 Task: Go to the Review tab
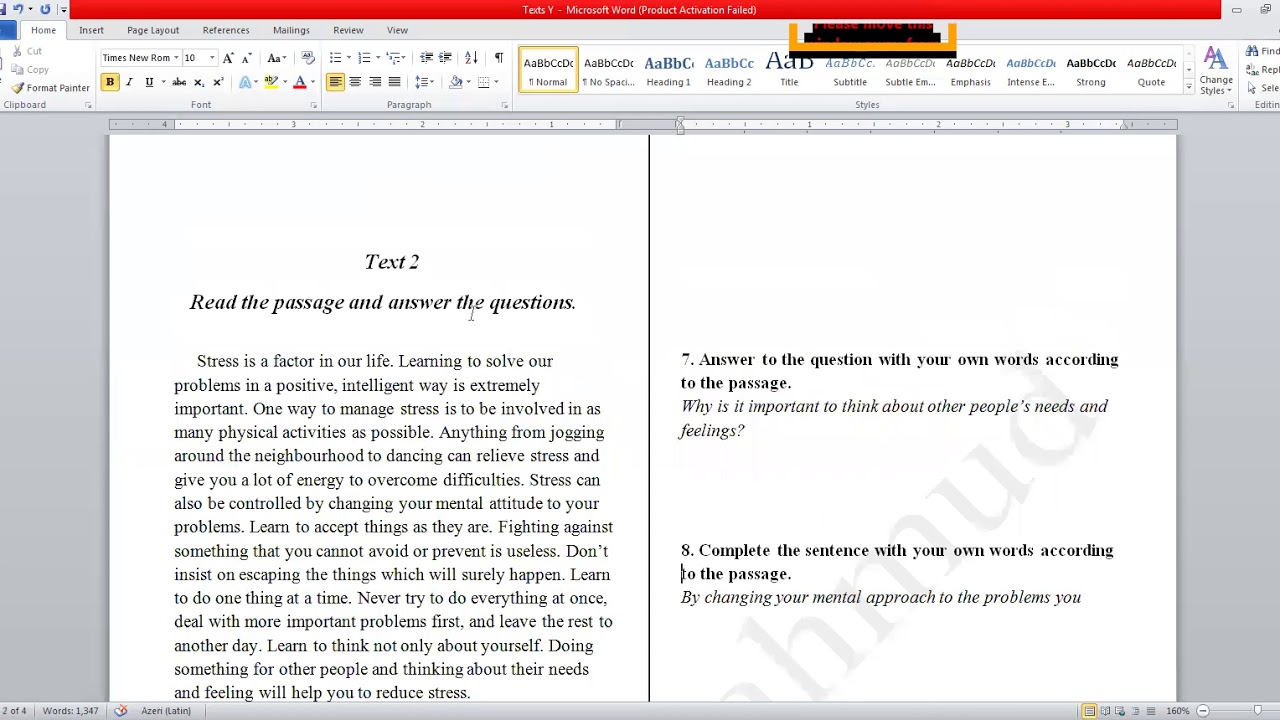point(348,30)
